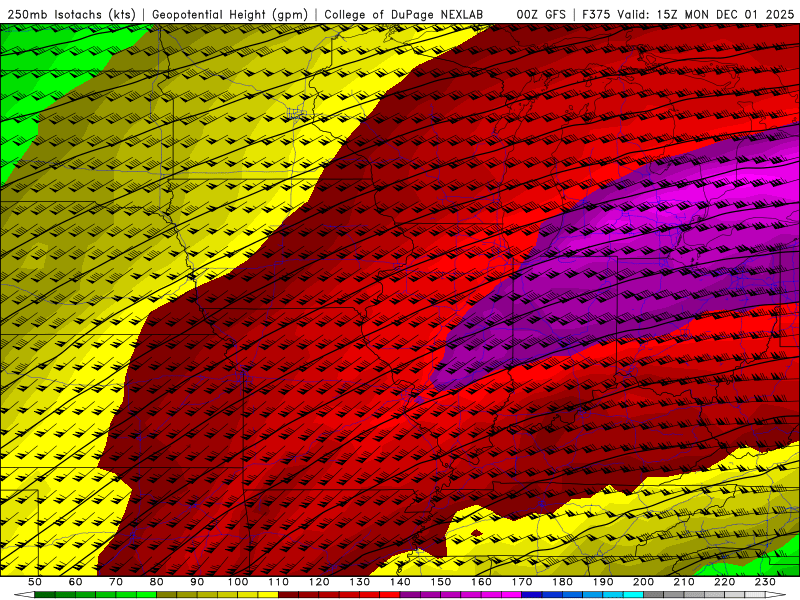This screenshot has width=800, height=600.
Task: Click the "70" color scale label
Action: coord(116,582)
